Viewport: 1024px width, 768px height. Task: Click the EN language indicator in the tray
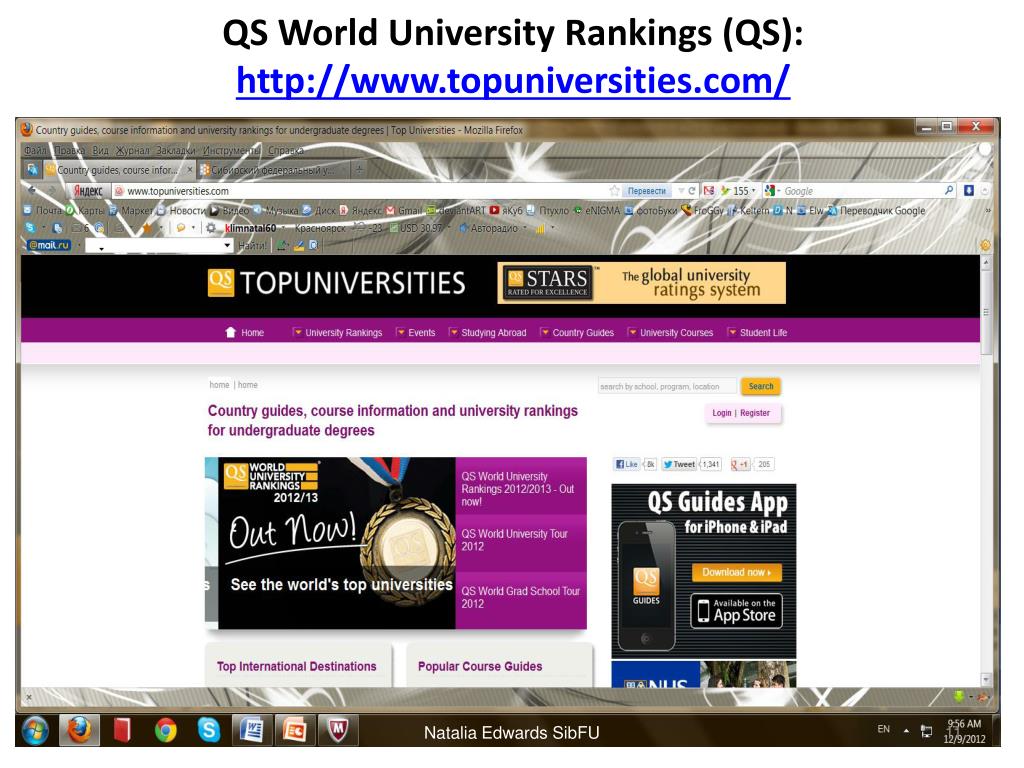883,729
